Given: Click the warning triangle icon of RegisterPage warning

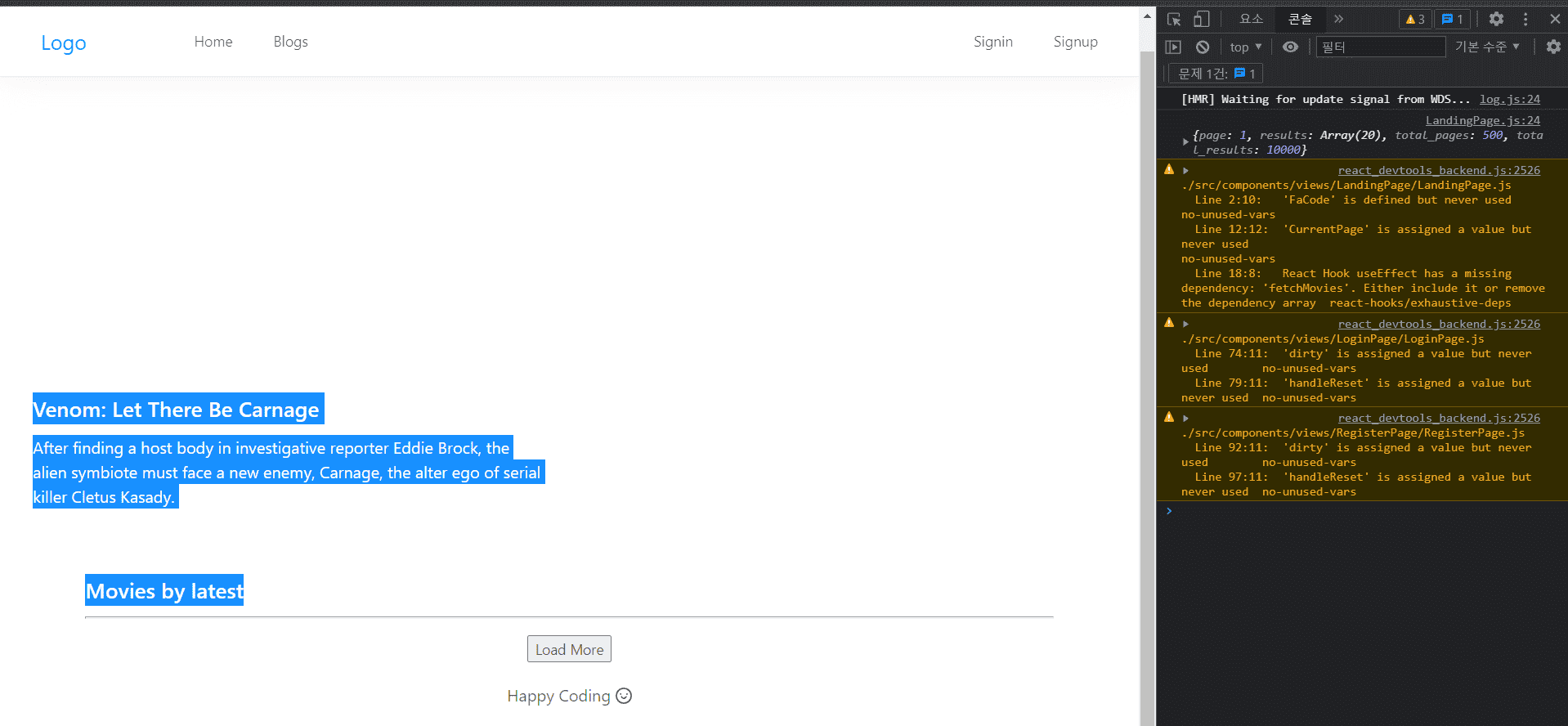Looking at the screenshot, I should click(x=1169, y=417).
